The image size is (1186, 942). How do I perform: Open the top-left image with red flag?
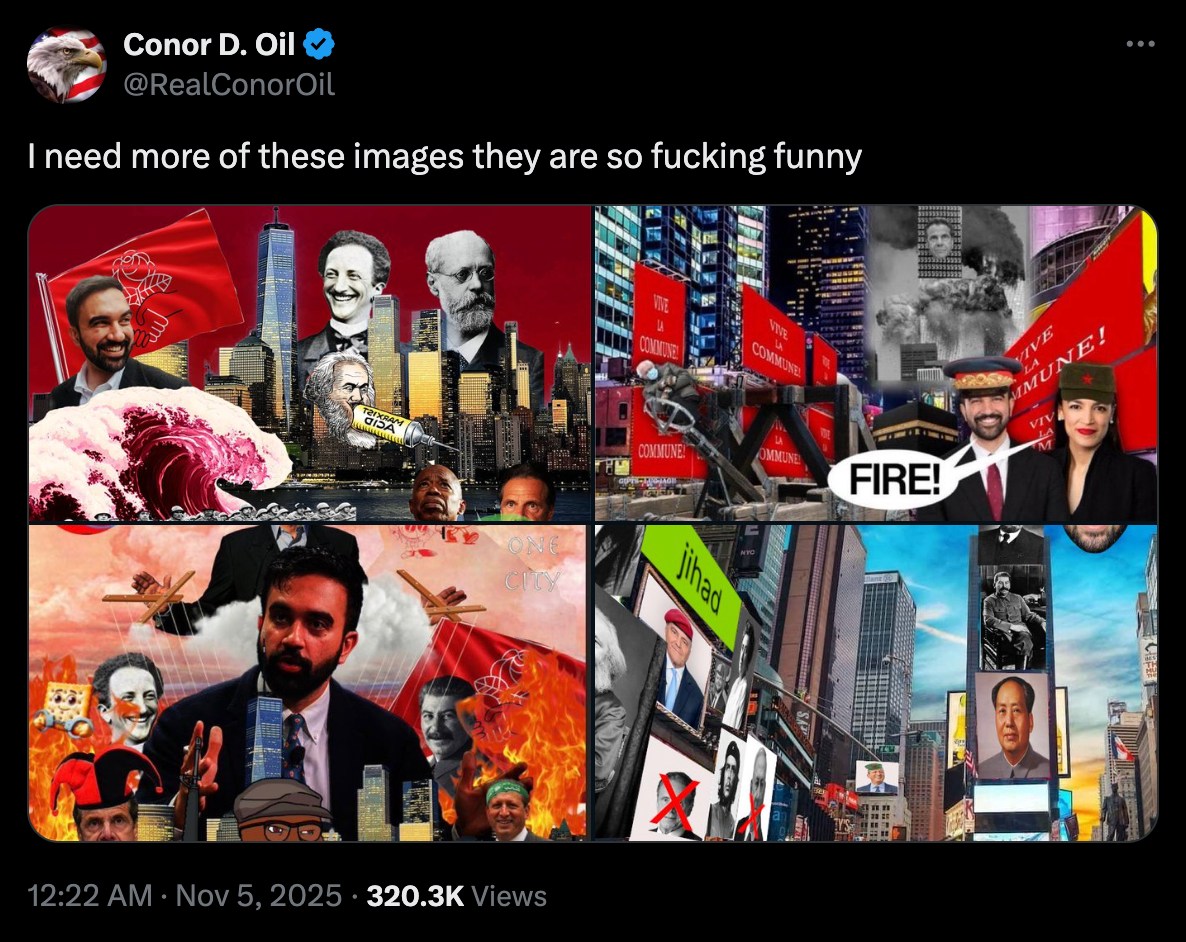click(x=309, y=363)
